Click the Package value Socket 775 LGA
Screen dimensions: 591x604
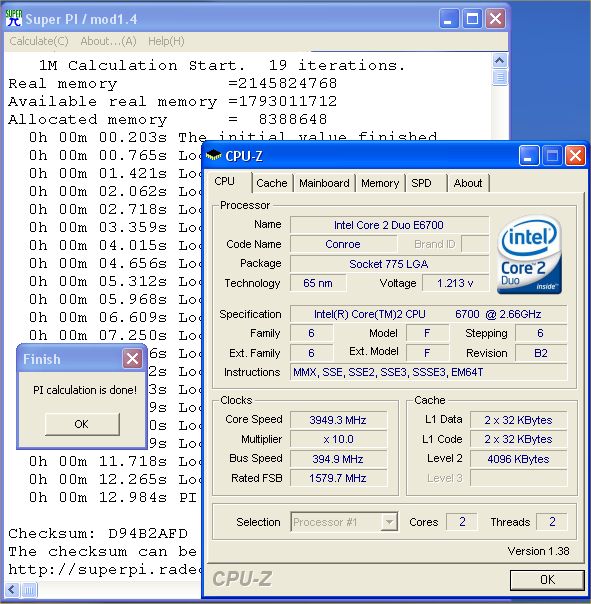tap(389, 264)
